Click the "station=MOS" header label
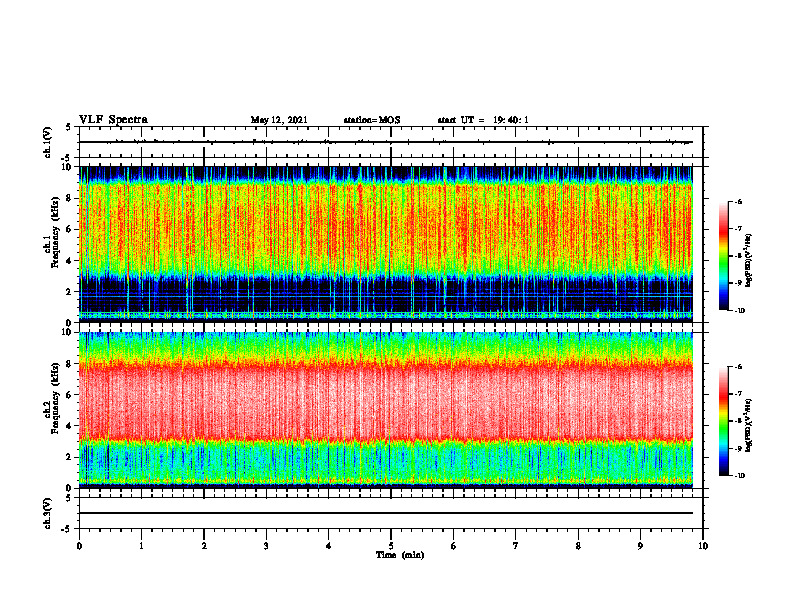 click(372, 120)
